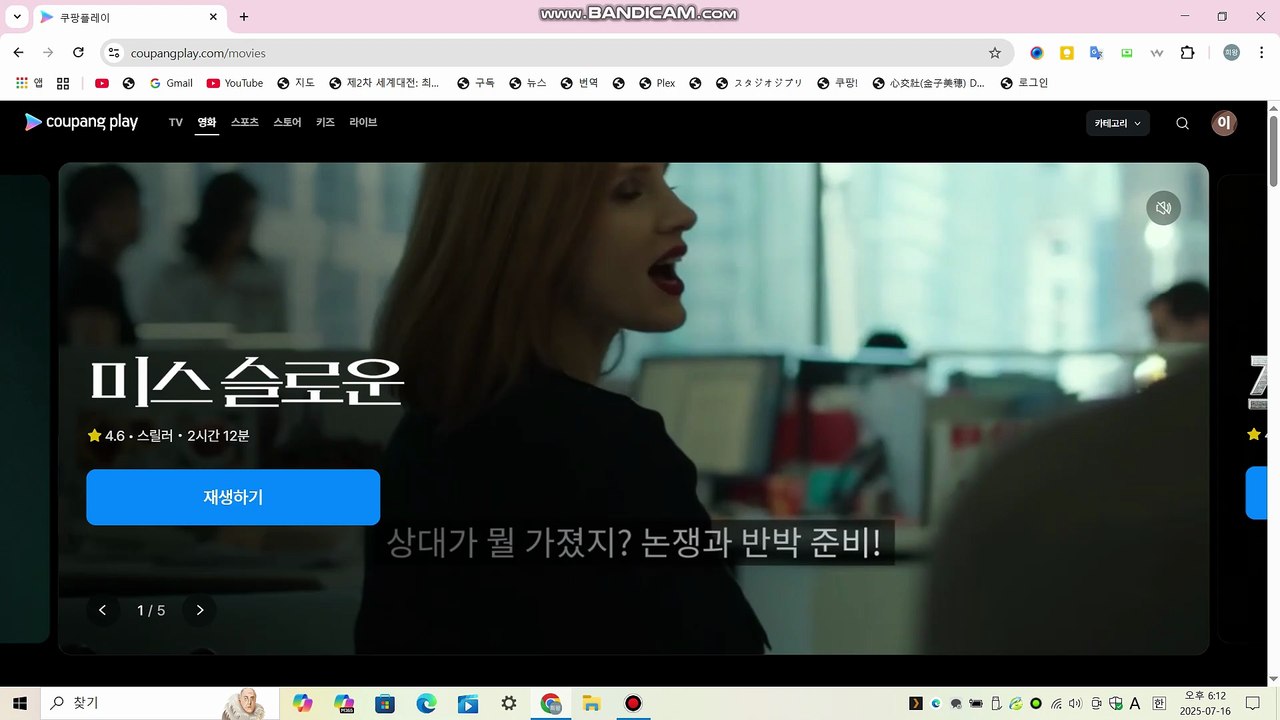Open the 스토어 tab
The image size is (1280, 720).
click(287, 122)
